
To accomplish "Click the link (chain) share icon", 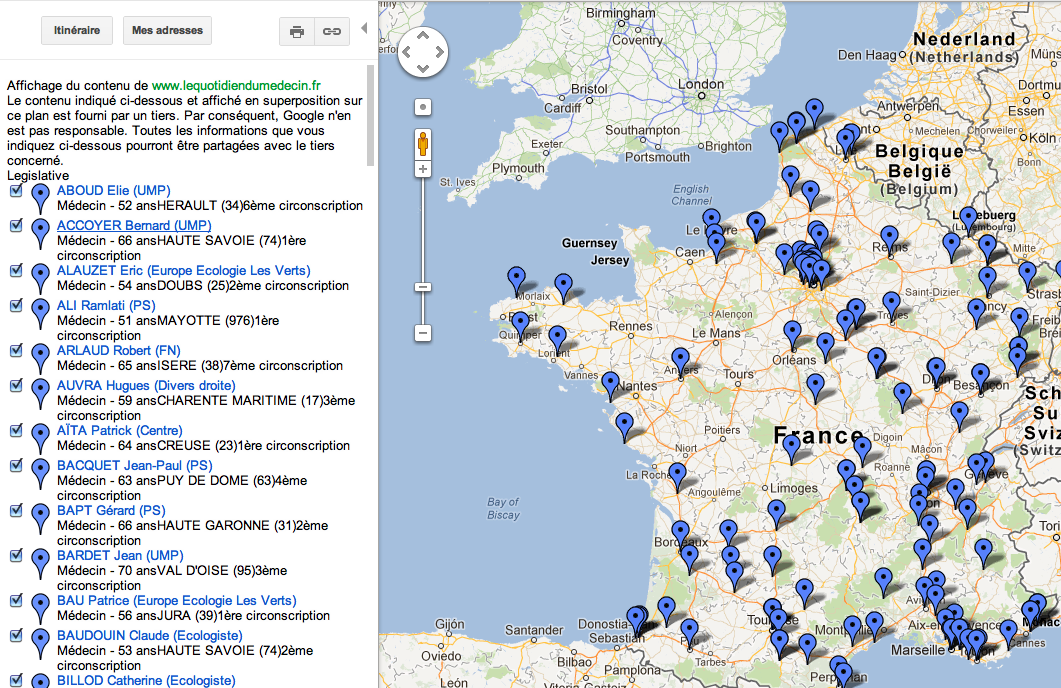I will (x=331, y=31).
